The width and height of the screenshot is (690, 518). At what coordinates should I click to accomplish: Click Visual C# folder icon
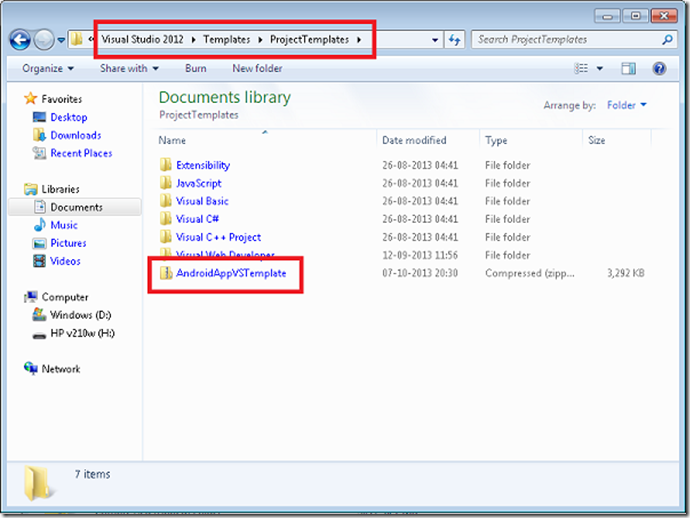166,219
